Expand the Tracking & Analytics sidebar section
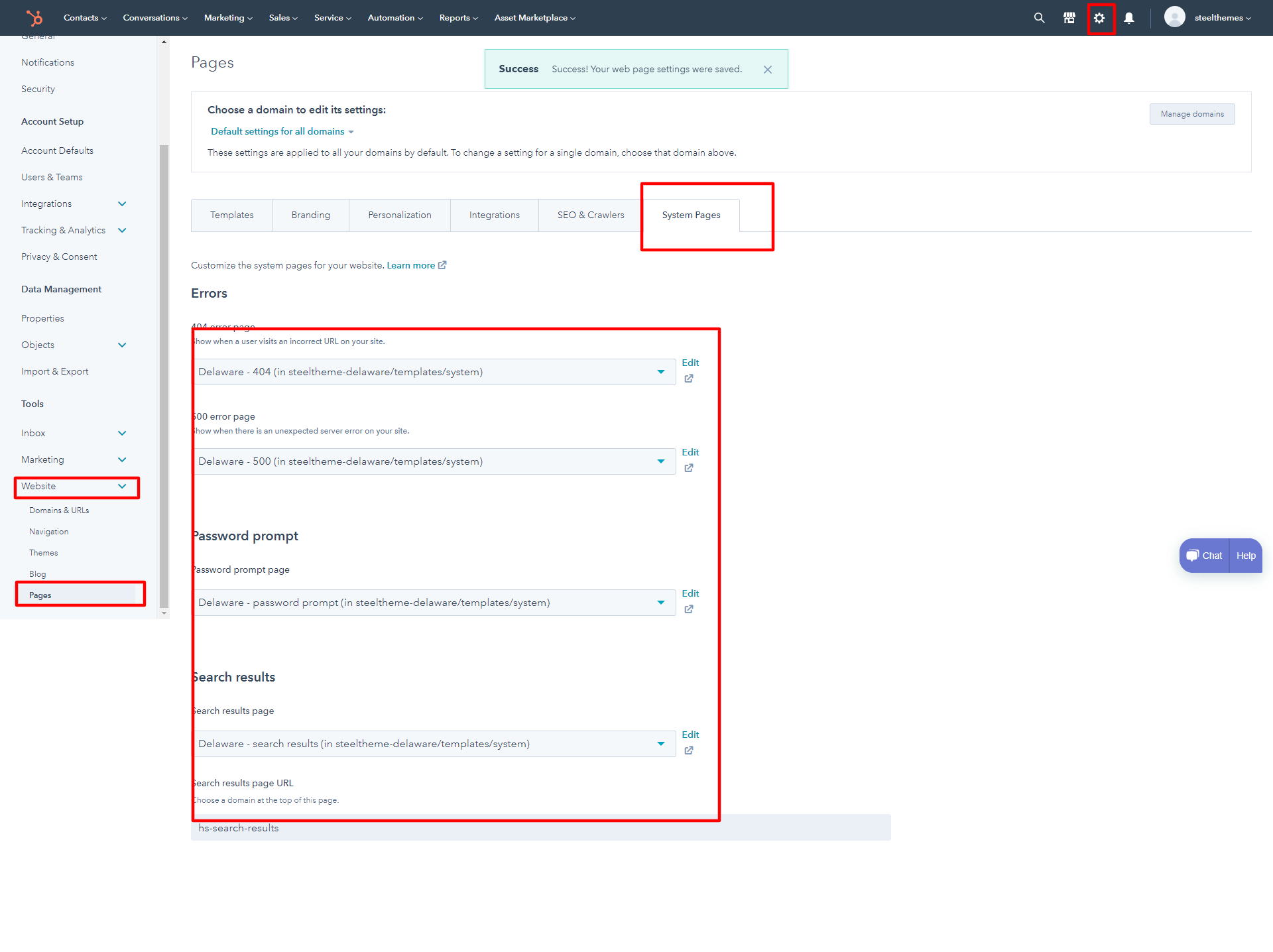This screenshot has width=1273, height=952. click(x=122, y=230)
